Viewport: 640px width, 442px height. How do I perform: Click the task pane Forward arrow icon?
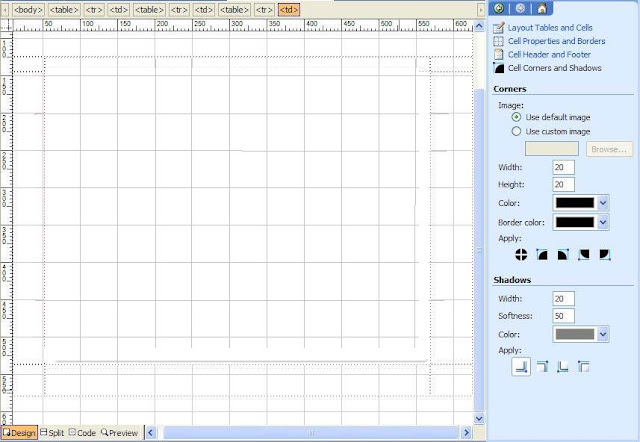coord(520,8)
